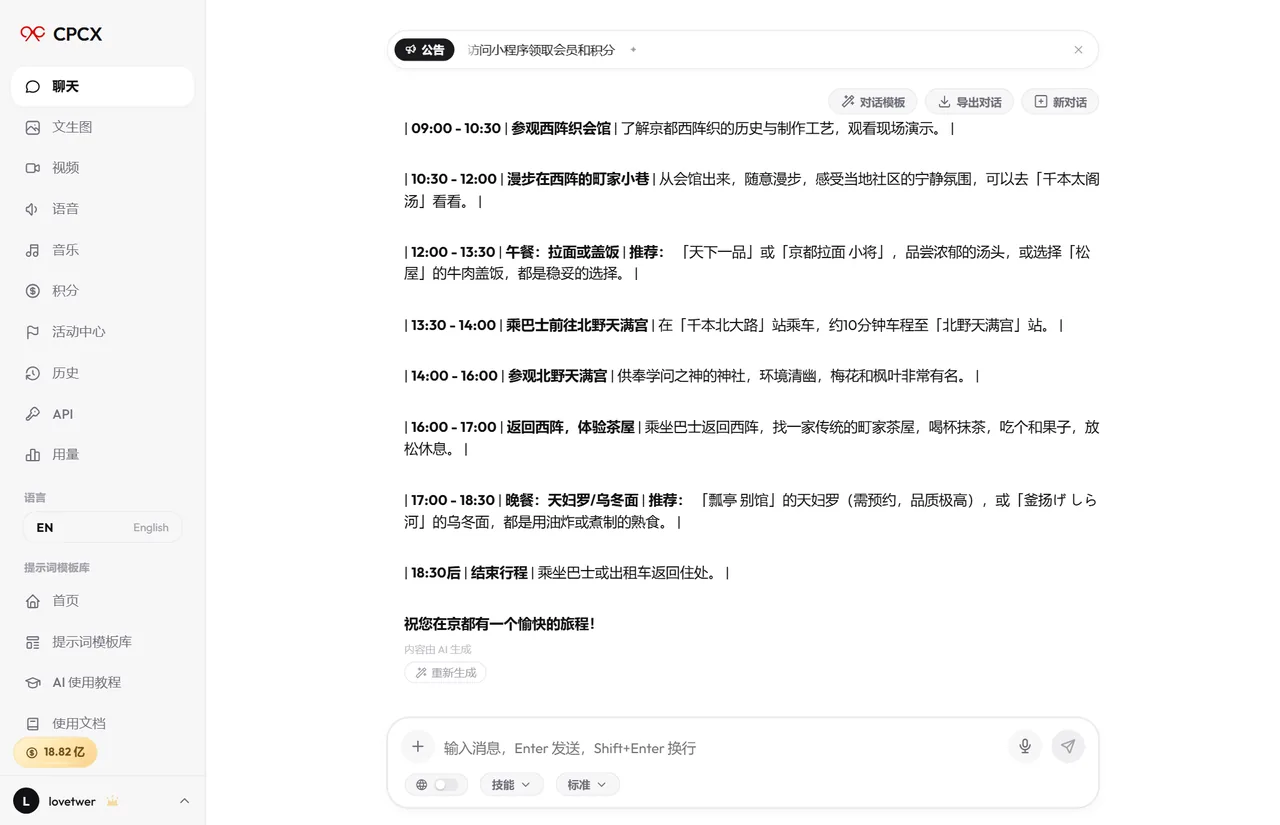Regenerate the response with 重新生成

click(x=446, y=673)
